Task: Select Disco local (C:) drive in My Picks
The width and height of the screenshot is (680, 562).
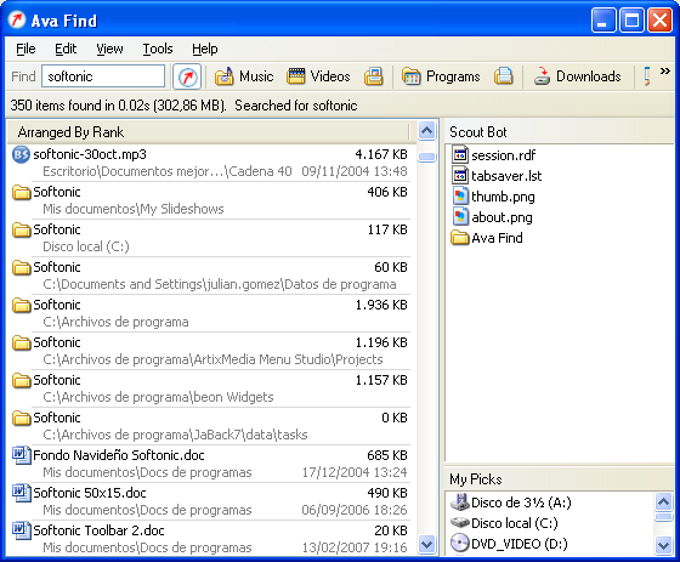Action: 504,523
